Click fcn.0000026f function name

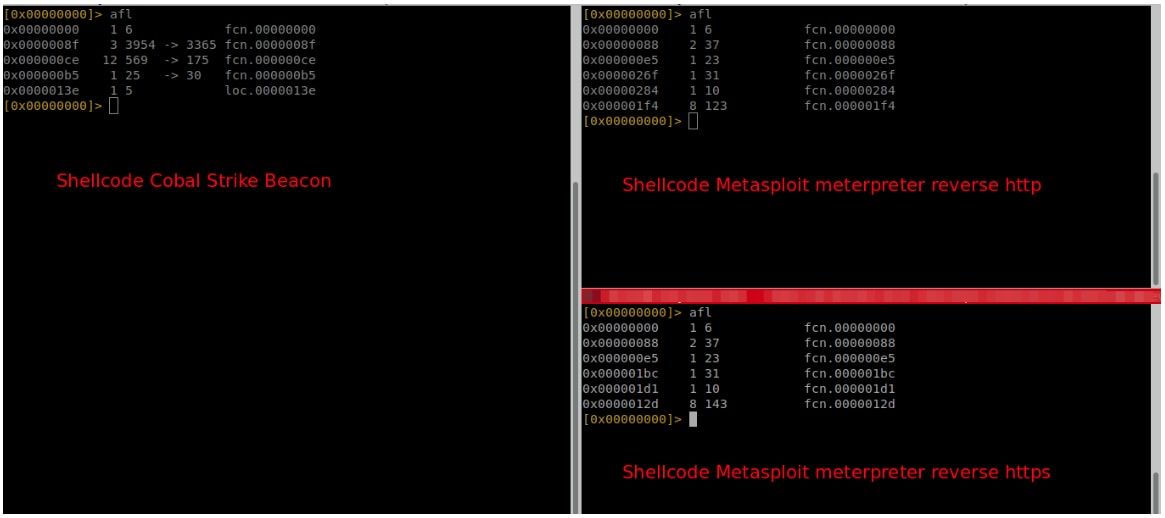pos(850,76)
